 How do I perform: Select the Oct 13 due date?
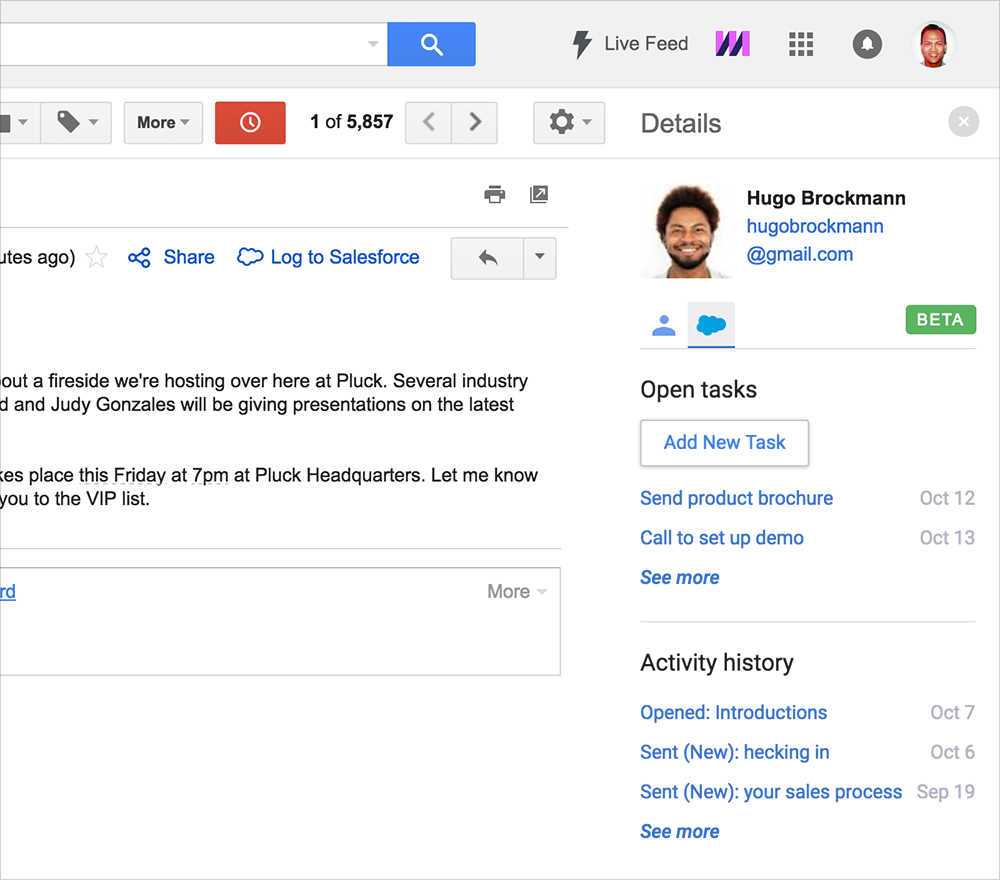pos(947,538)
